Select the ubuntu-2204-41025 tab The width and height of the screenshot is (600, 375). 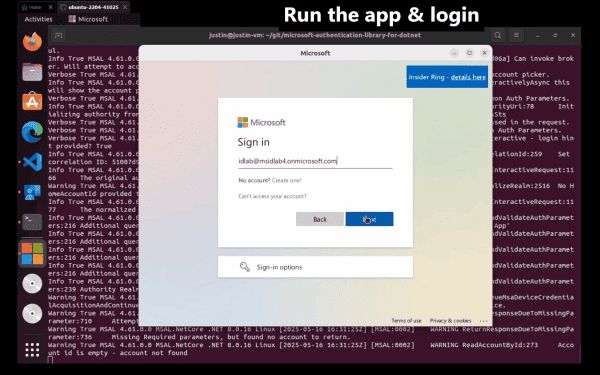[x=93, y=7]
